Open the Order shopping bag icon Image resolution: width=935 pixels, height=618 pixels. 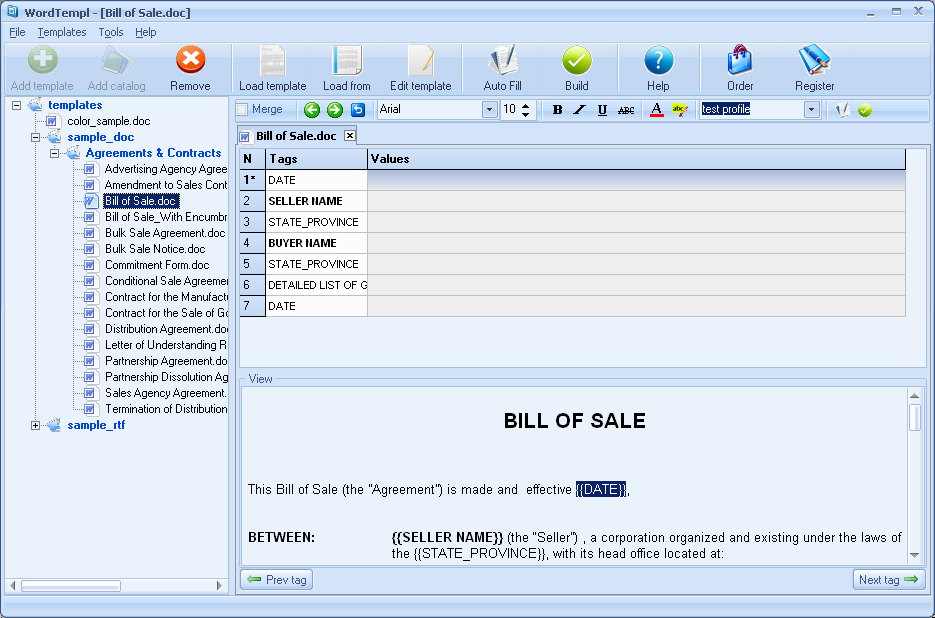pos(740,62)
